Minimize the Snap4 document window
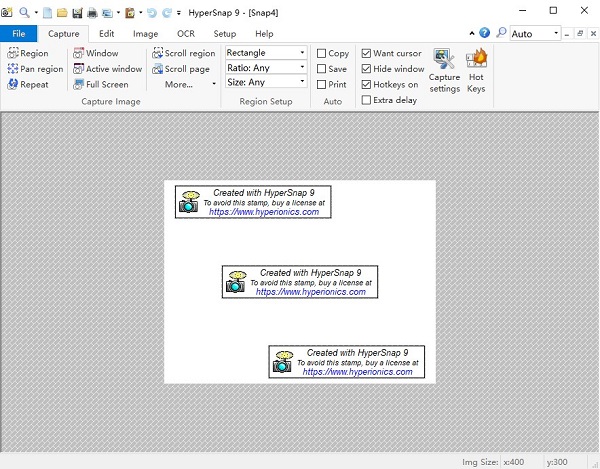This screenshot has width=600, height=469. (567, 34)
